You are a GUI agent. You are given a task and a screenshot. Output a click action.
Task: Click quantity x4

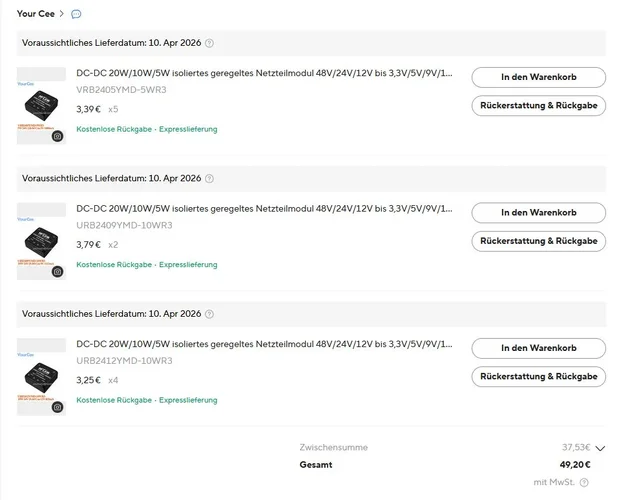[113, 380]
